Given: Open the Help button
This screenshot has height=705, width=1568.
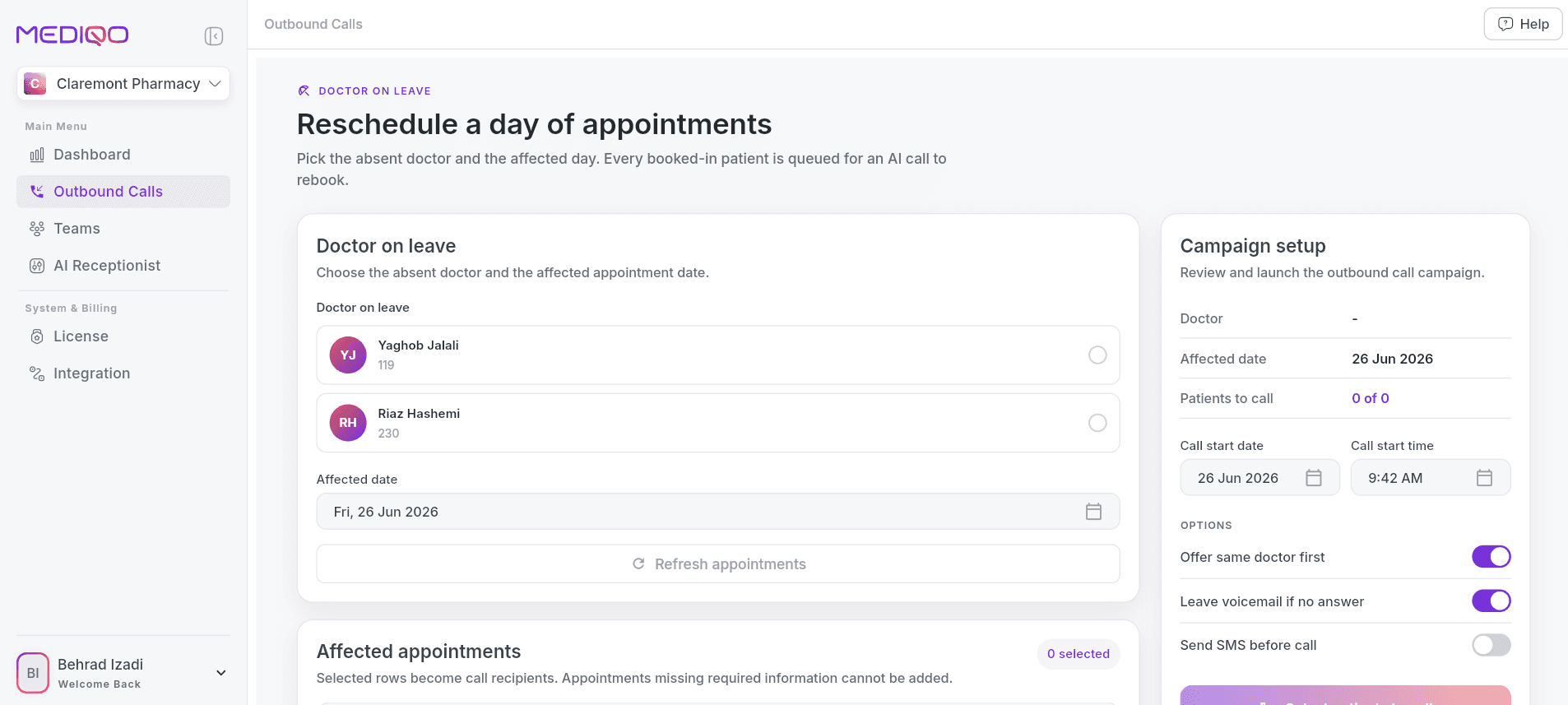Looking at the screenshot, I should [1523, 24].
